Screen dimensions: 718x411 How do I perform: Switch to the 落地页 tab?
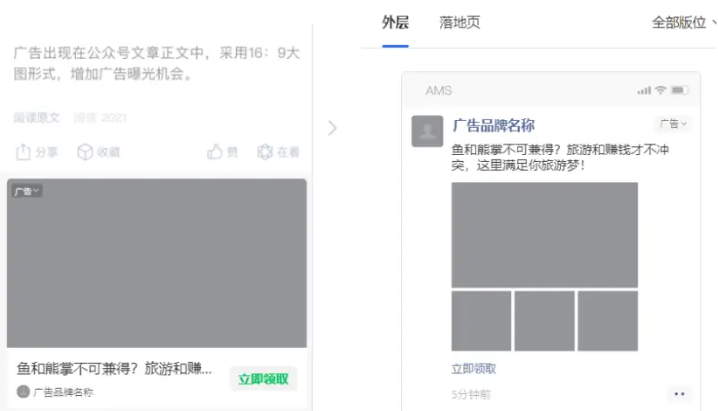click(459, 22)
